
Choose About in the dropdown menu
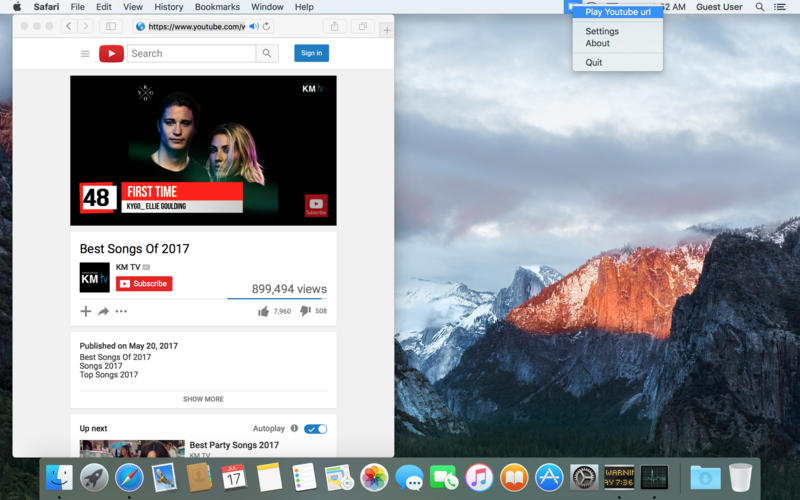pyautogui.click(x=597, y=43)
